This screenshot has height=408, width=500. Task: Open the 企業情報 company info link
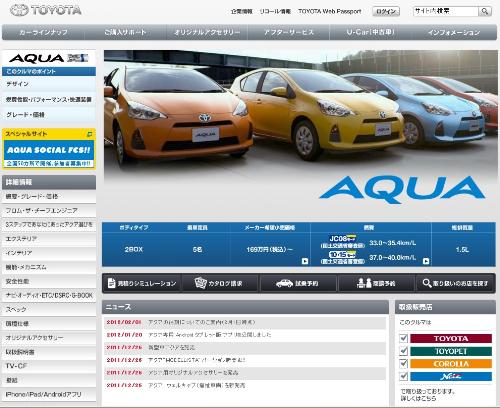pyautogui.click(x=242, y=11)
